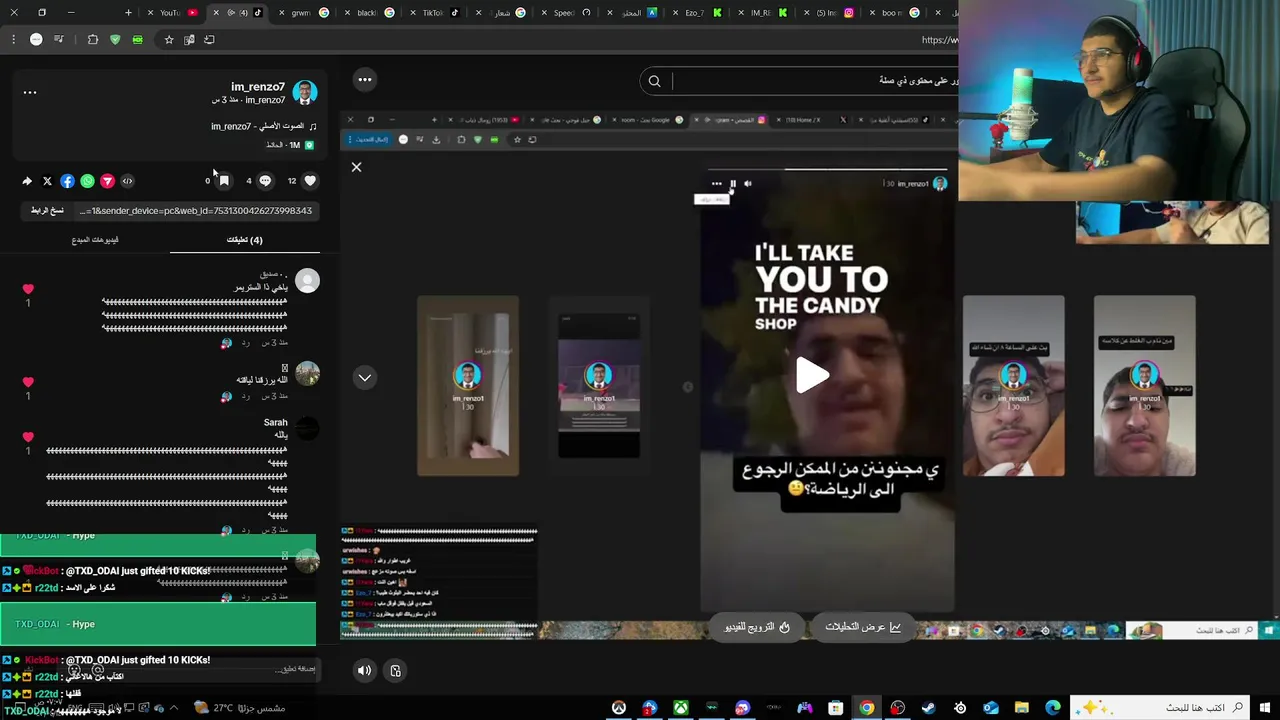Screen dimensions: 1280x720
Task: Share video via the red send-to-friends icon
Action: click(107, 181)
